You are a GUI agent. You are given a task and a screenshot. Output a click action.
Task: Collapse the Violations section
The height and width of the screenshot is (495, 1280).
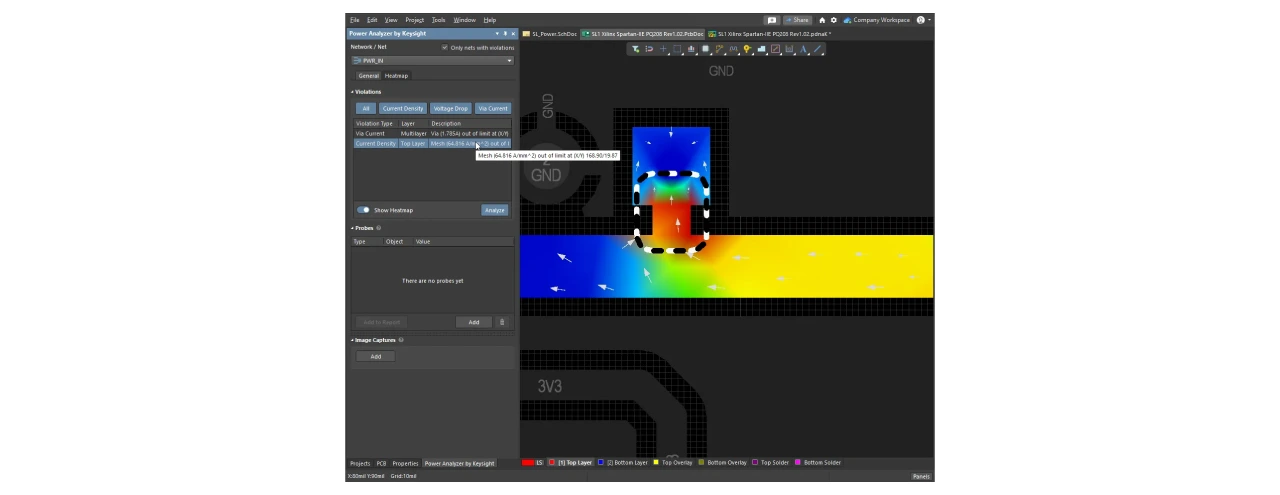(x=352, y=92)
